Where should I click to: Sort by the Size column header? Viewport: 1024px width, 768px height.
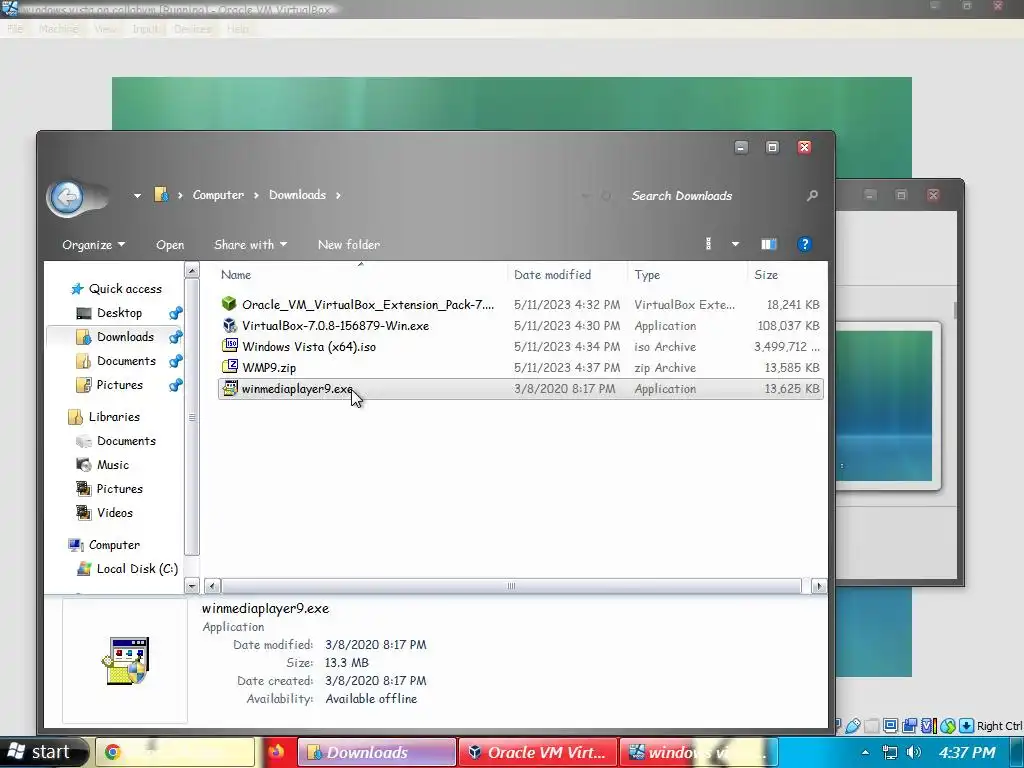tap(766, 275)
